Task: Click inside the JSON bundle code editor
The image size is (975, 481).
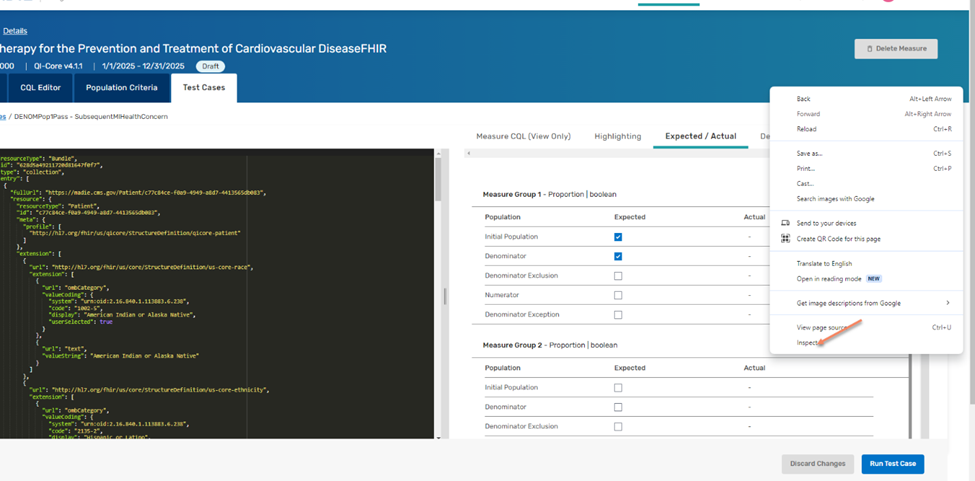Action: pos(220,300)
